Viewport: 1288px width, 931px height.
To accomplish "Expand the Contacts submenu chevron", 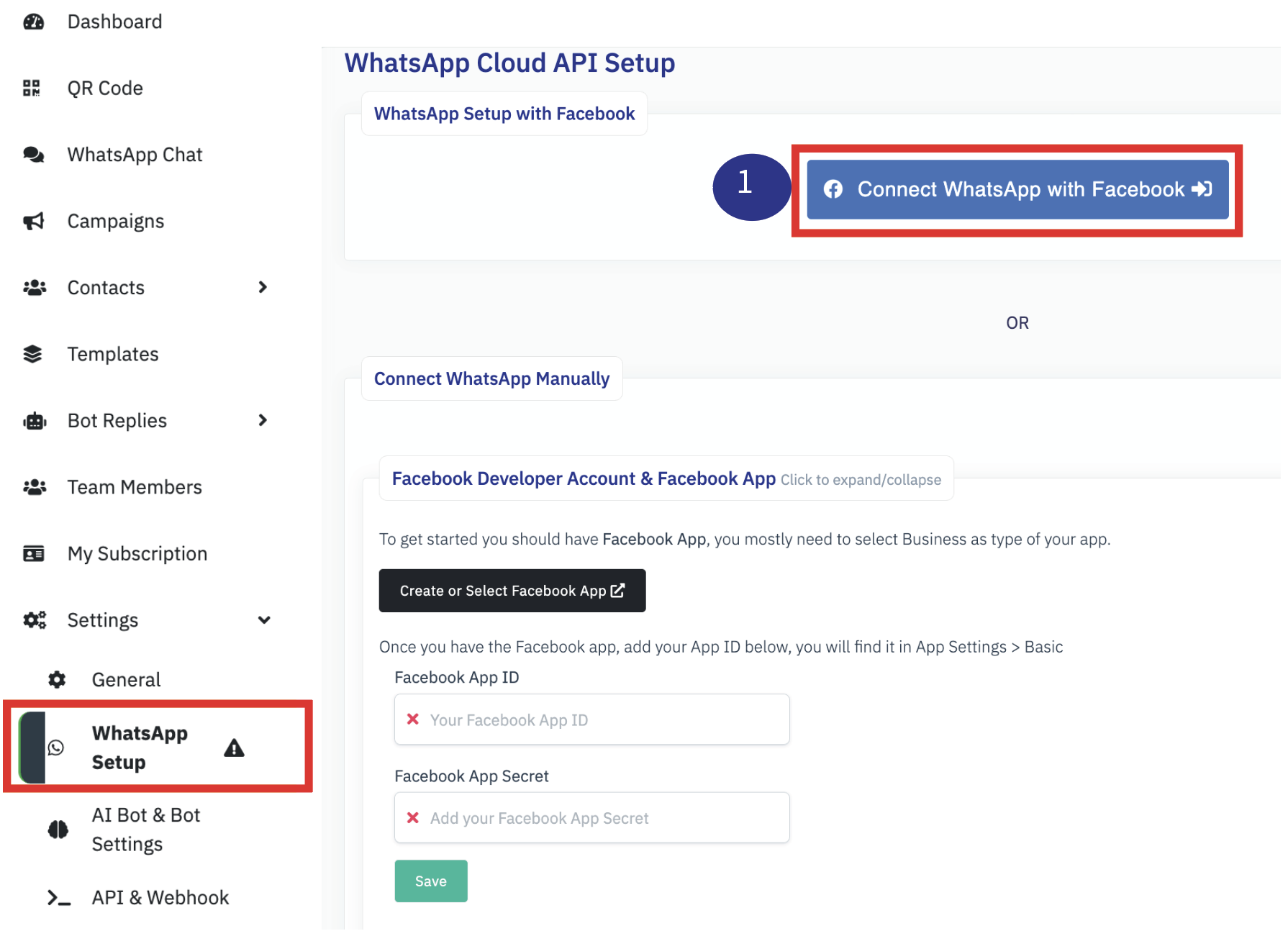I will 263,287.
